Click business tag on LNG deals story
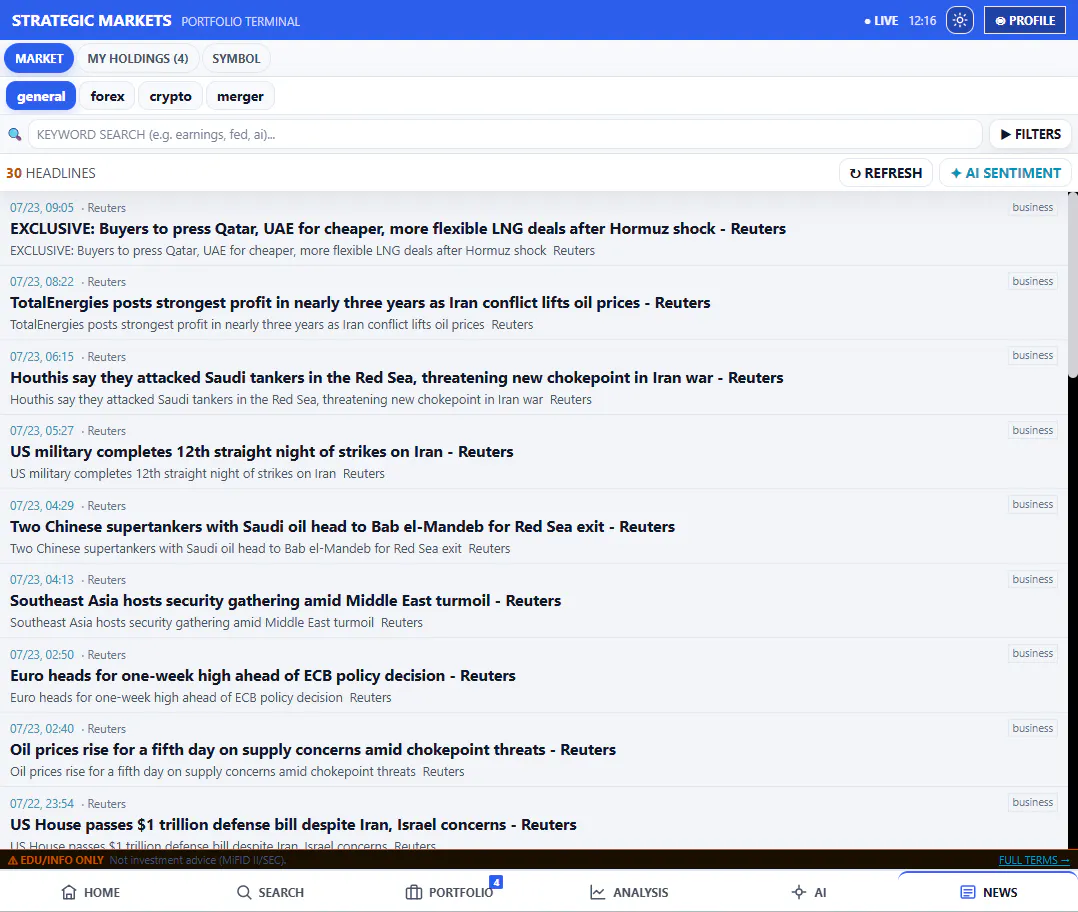Viewport: 1078px width, 912px height. (1032, 207)
